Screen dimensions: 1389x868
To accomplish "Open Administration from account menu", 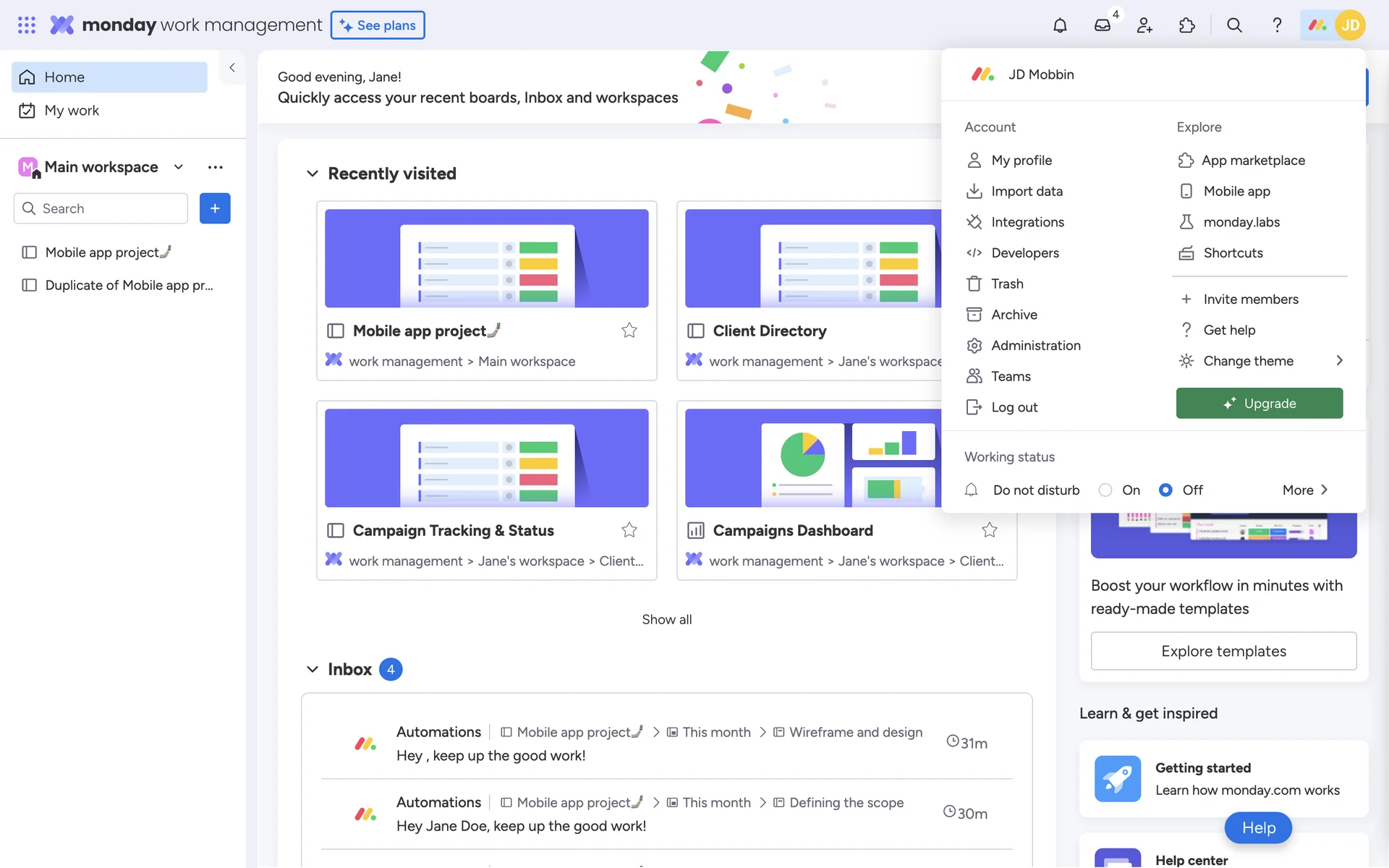I will pyautogui.click(x=1035, y=345).
